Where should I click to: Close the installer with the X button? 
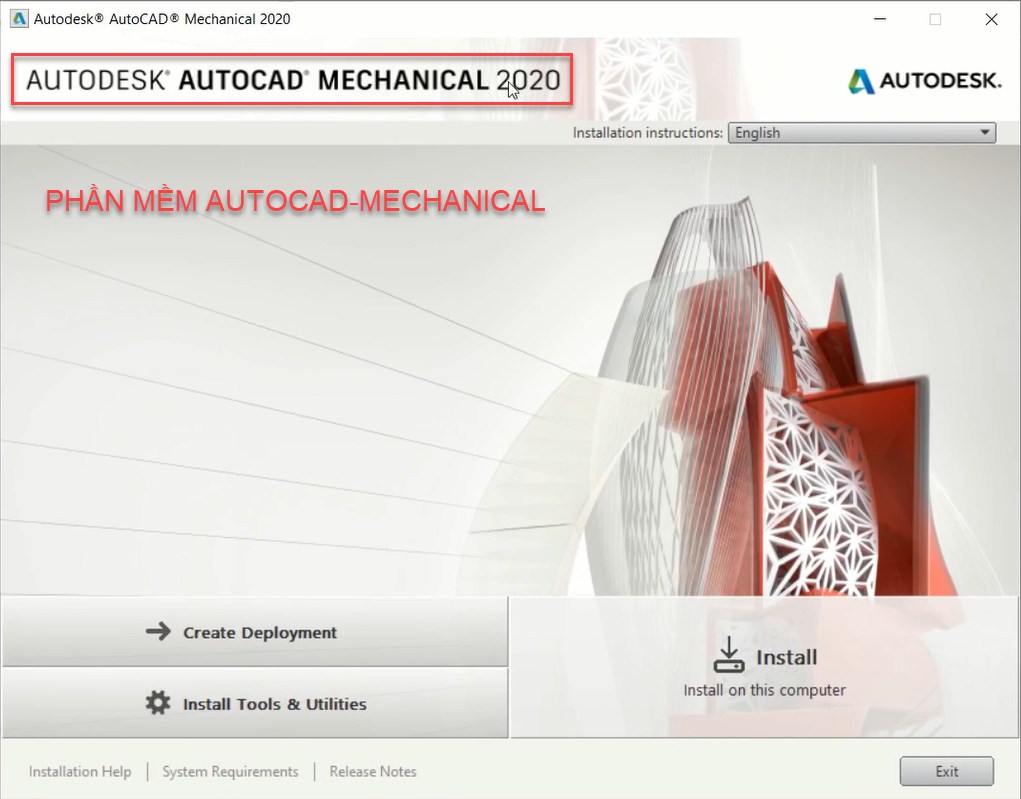tap(991, 19)
